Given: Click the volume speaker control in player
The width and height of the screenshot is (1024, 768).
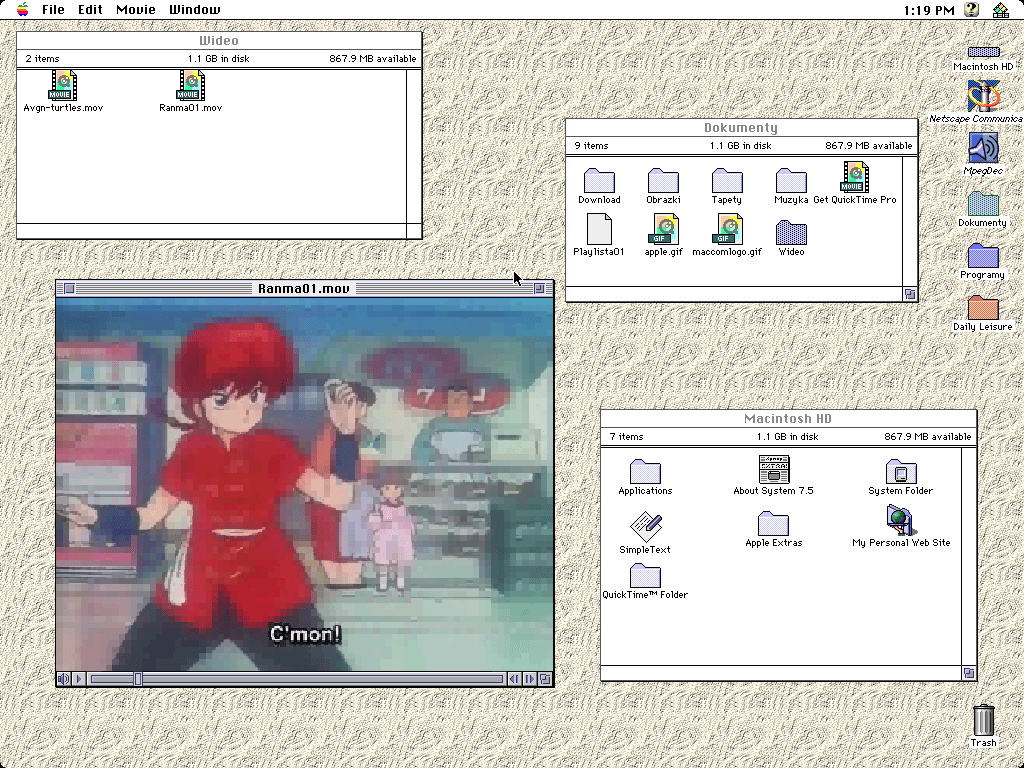Looking at the screenshot, I should coord(64,679).
